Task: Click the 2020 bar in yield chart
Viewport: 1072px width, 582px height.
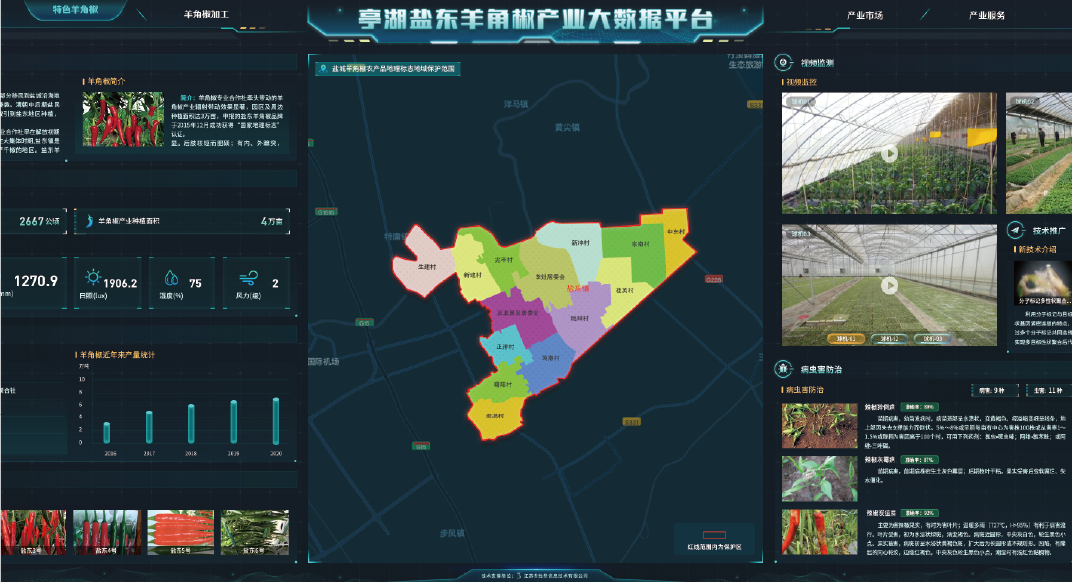Action: coord(276,420)
